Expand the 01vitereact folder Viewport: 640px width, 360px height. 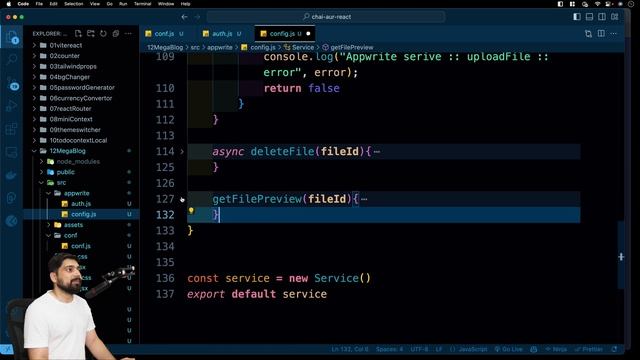tap(65, 45)
